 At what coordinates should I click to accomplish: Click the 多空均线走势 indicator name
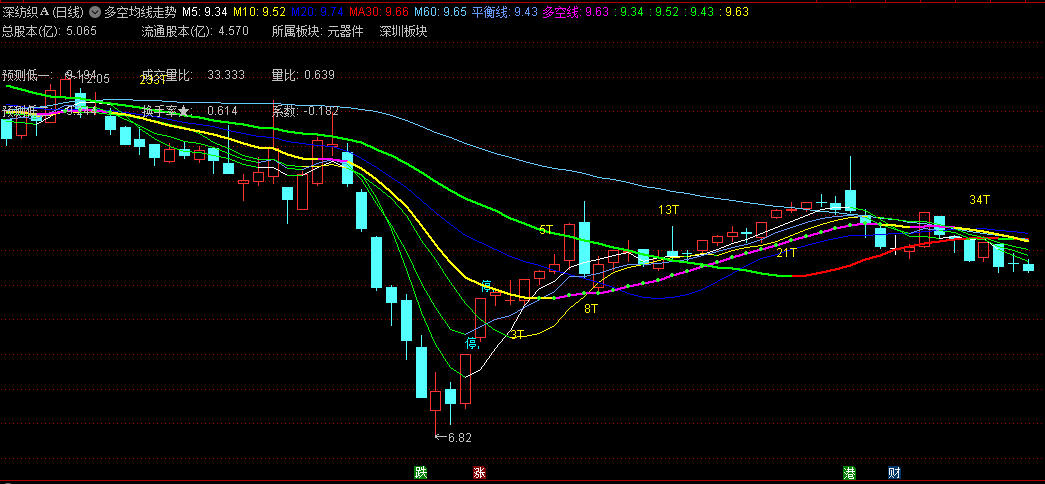tap(140, 12)
